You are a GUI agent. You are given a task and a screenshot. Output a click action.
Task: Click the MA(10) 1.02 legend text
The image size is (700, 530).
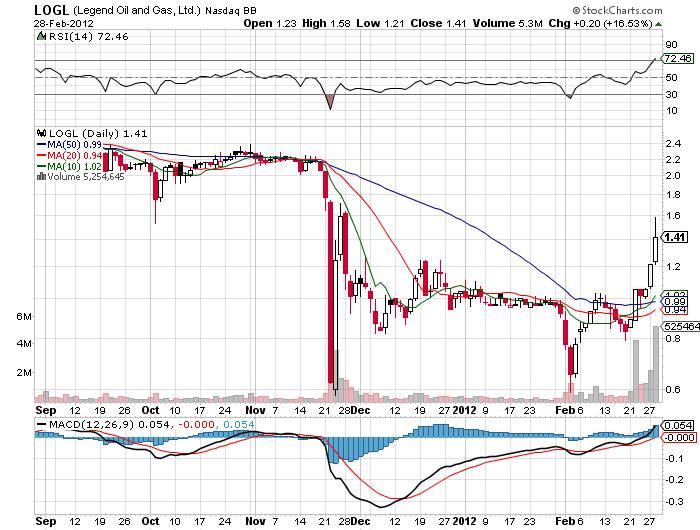coord(75,167)
